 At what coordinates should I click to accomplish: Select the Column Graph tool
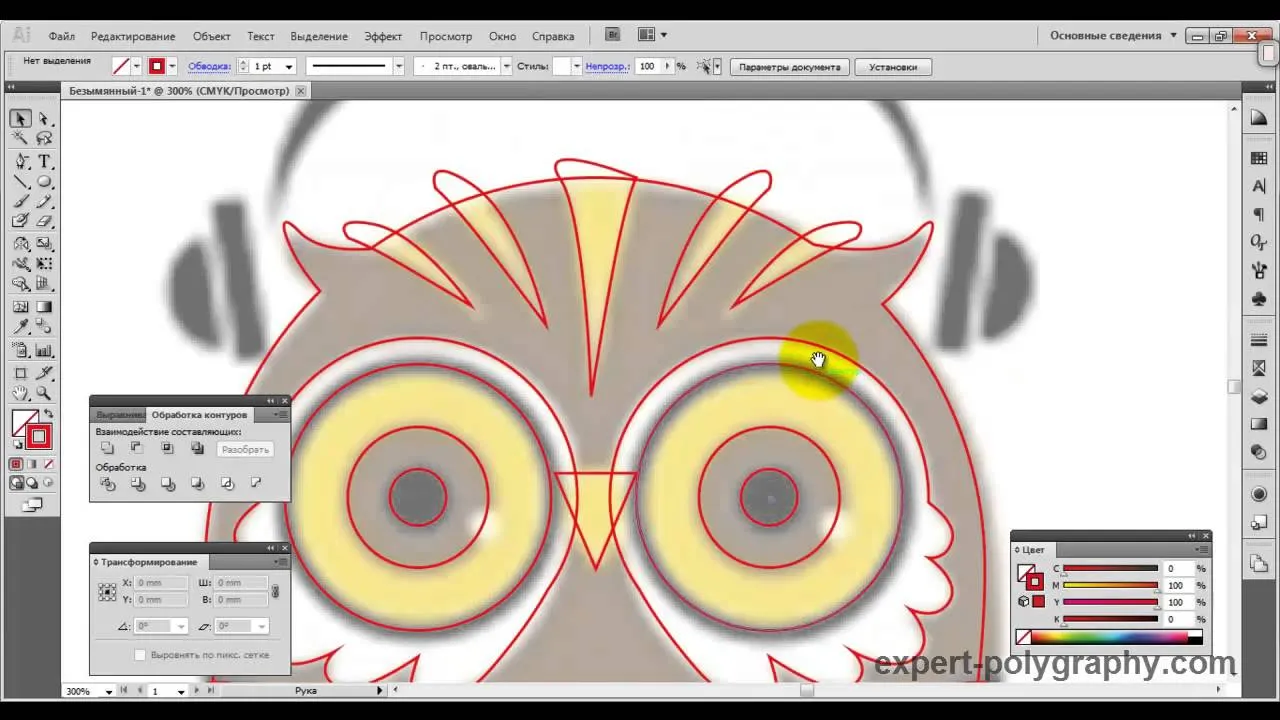(44, 350)
